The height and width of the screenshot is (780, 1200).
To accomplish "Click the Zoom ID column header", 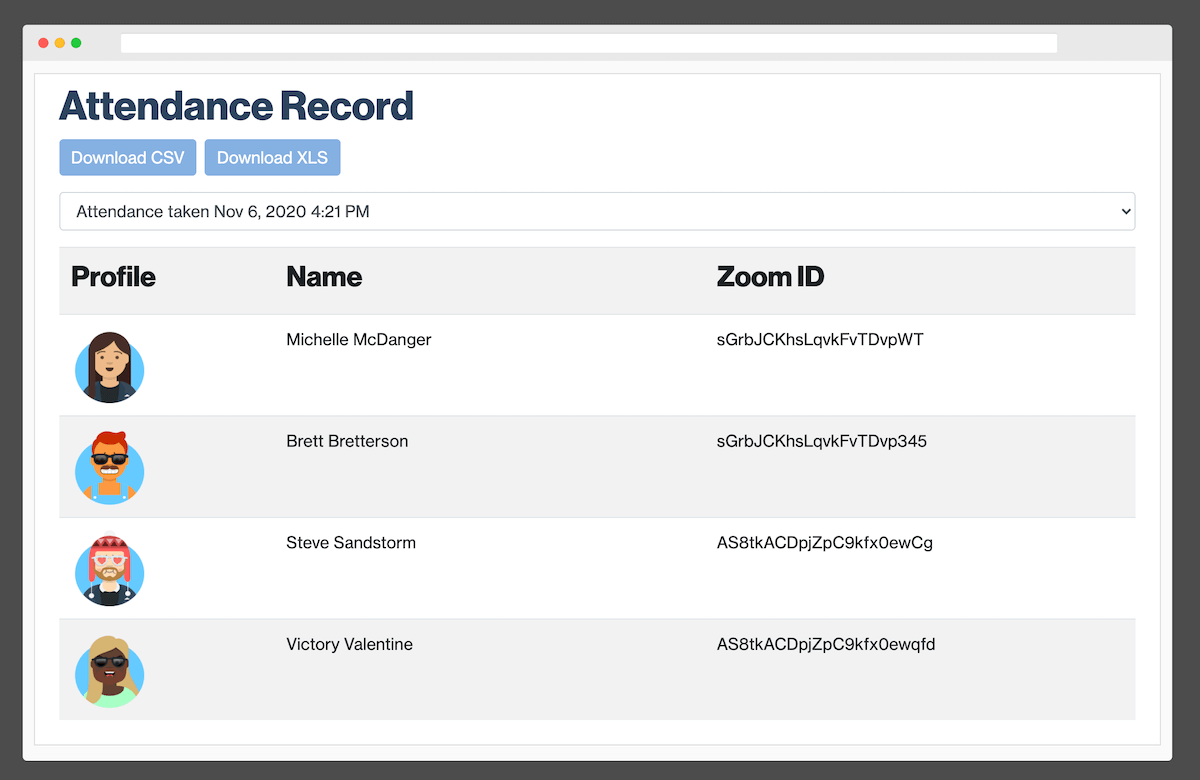I will tap(770, 276).
